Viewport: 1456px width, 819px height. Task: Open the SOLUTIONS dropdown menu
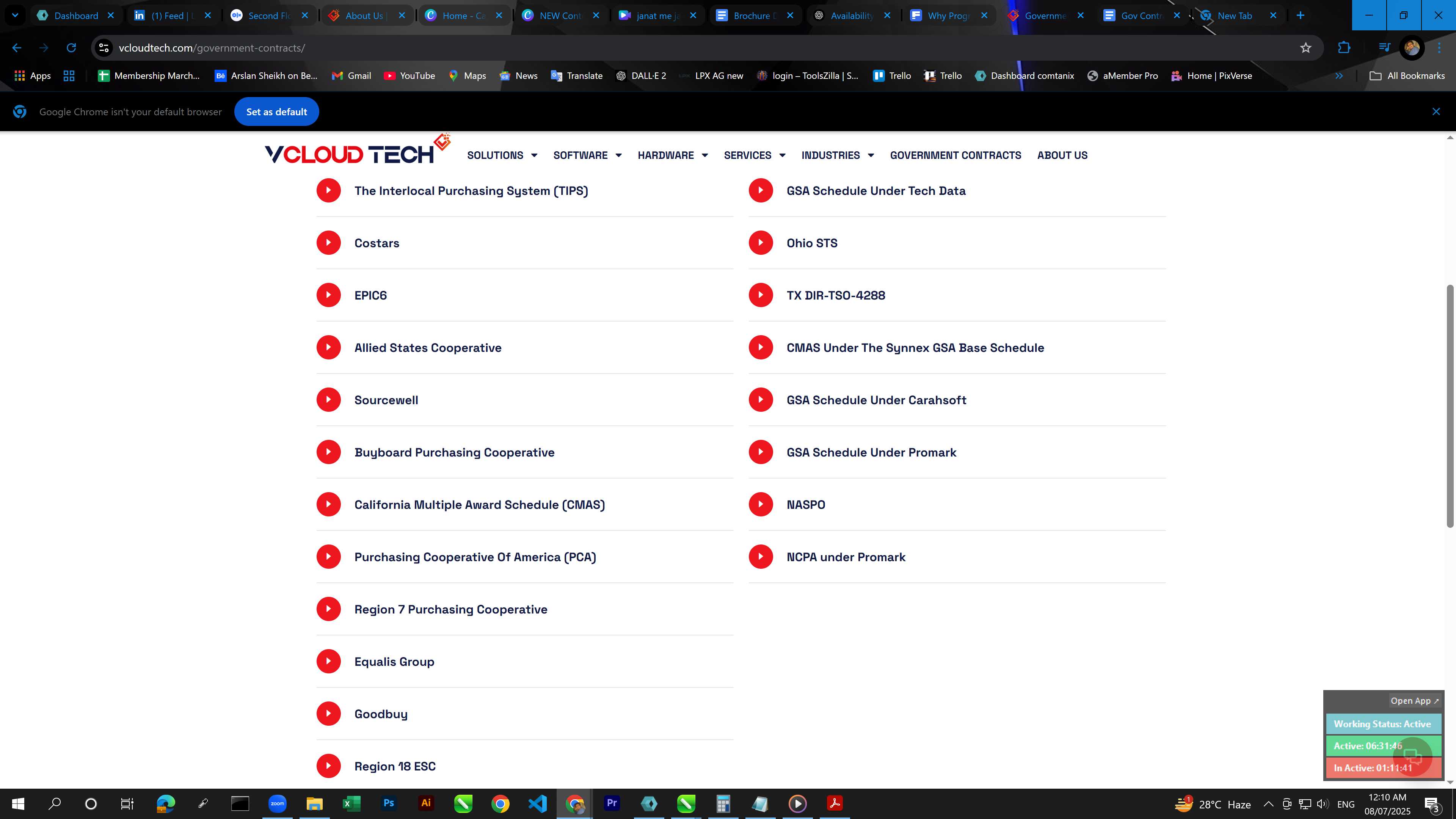[x=502, y=155]
